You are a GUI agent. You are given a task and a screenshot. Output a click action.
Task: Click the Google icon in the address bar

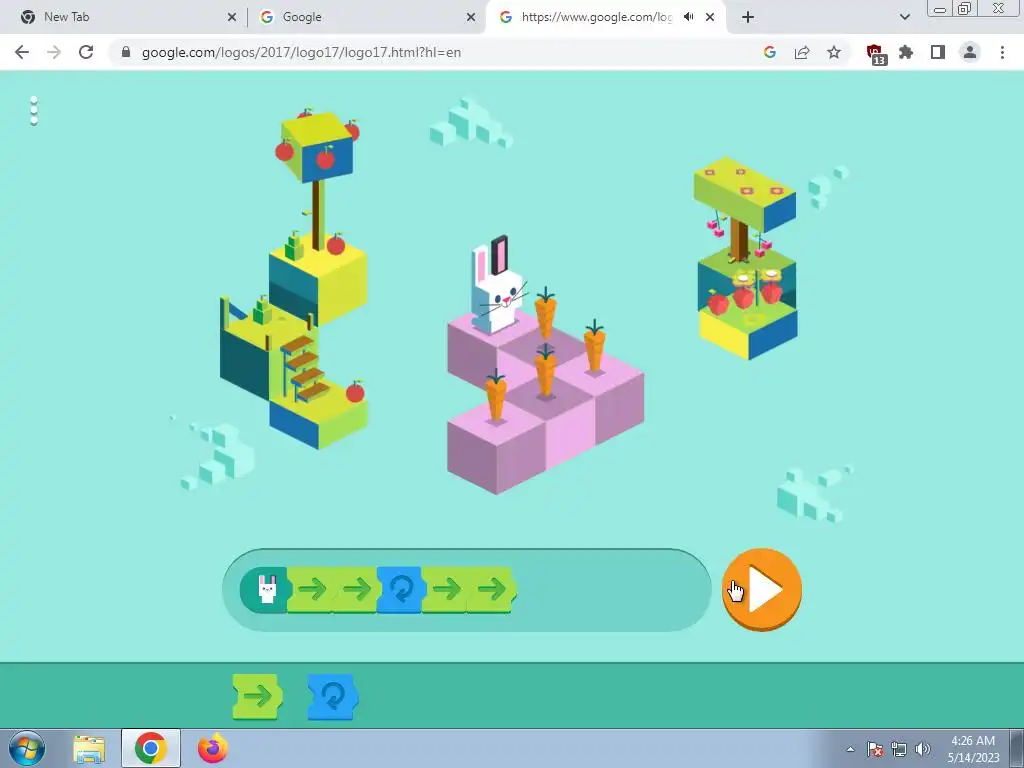point(770,52)
